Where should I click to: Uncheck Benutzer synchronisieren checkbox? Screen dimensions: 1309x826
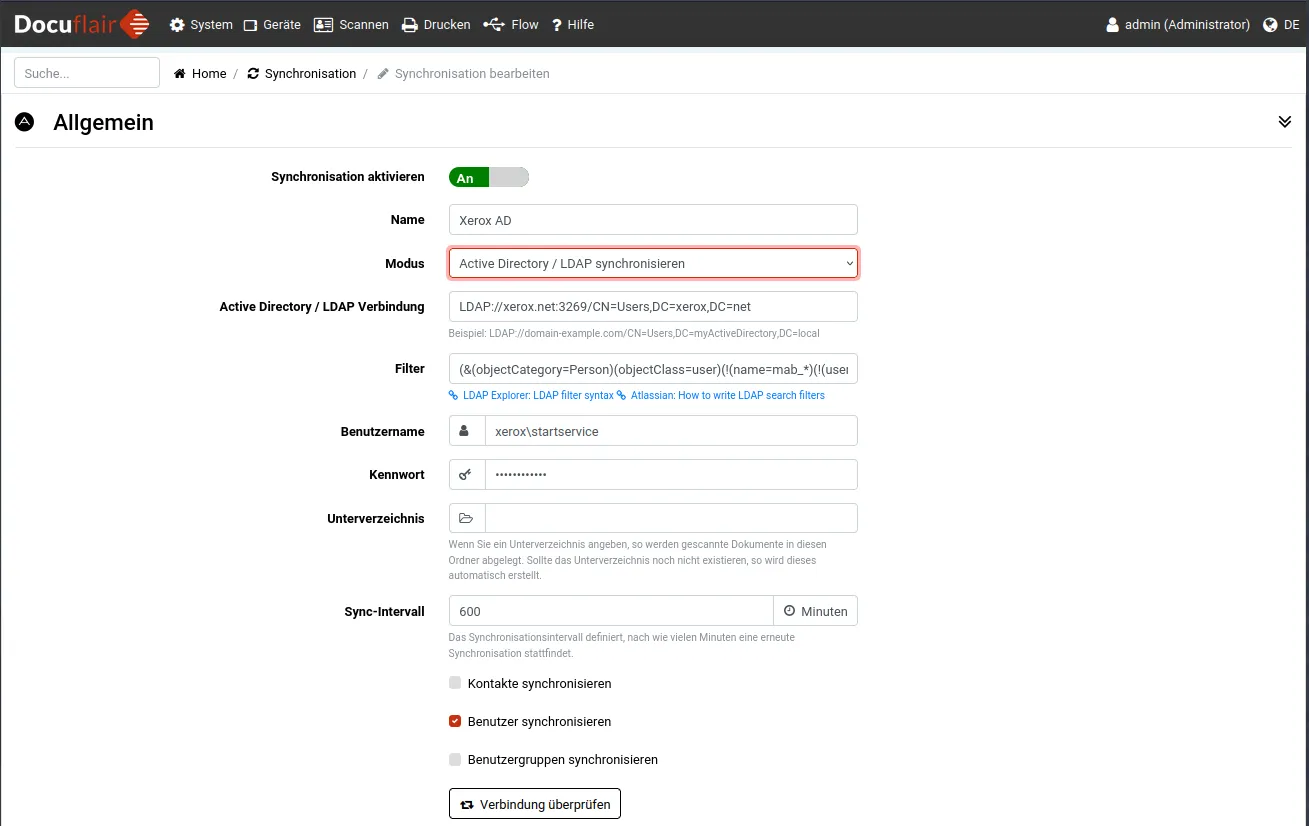(455, 721)
